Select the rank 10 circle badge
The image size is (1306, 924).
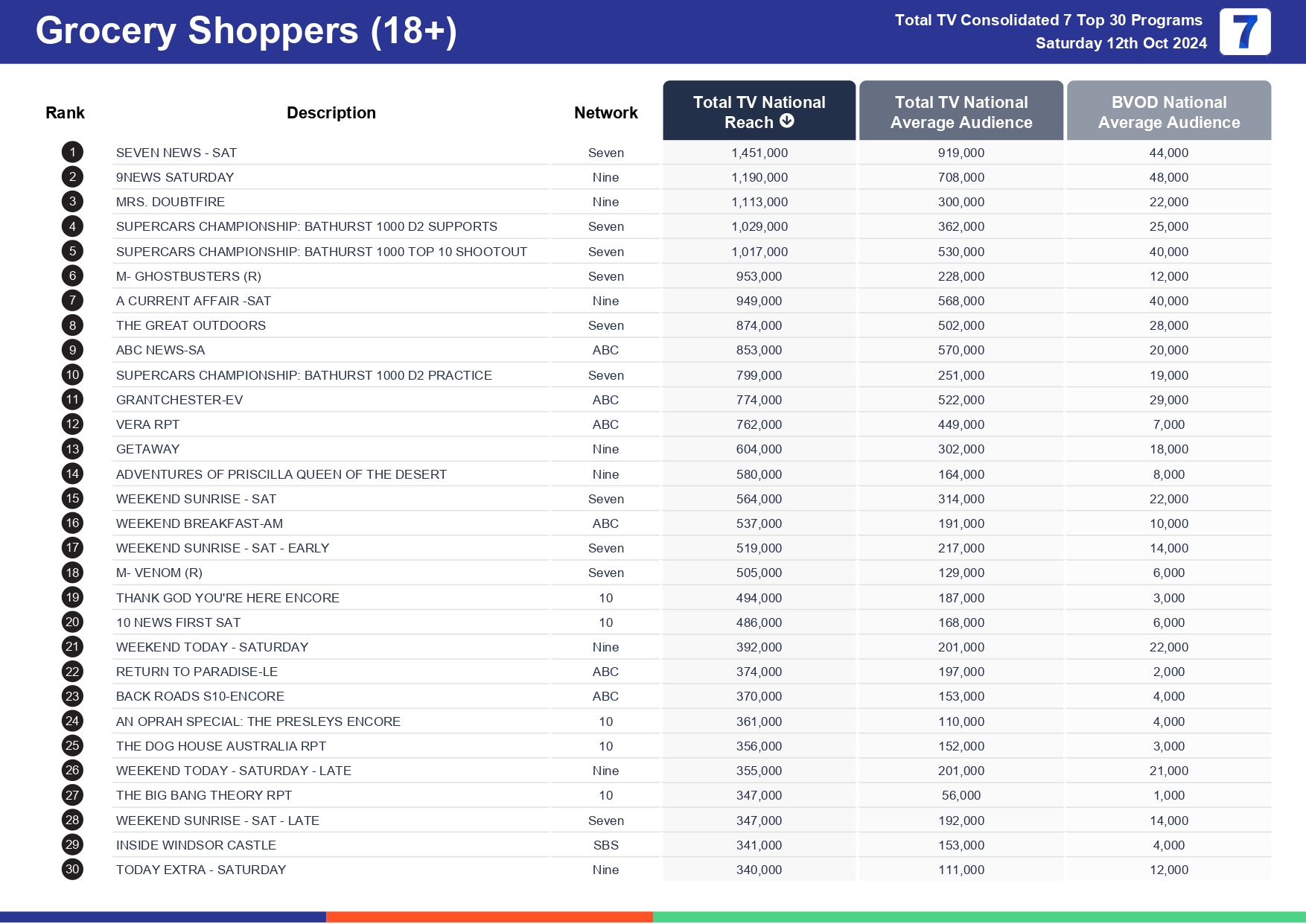click(72, 375)
